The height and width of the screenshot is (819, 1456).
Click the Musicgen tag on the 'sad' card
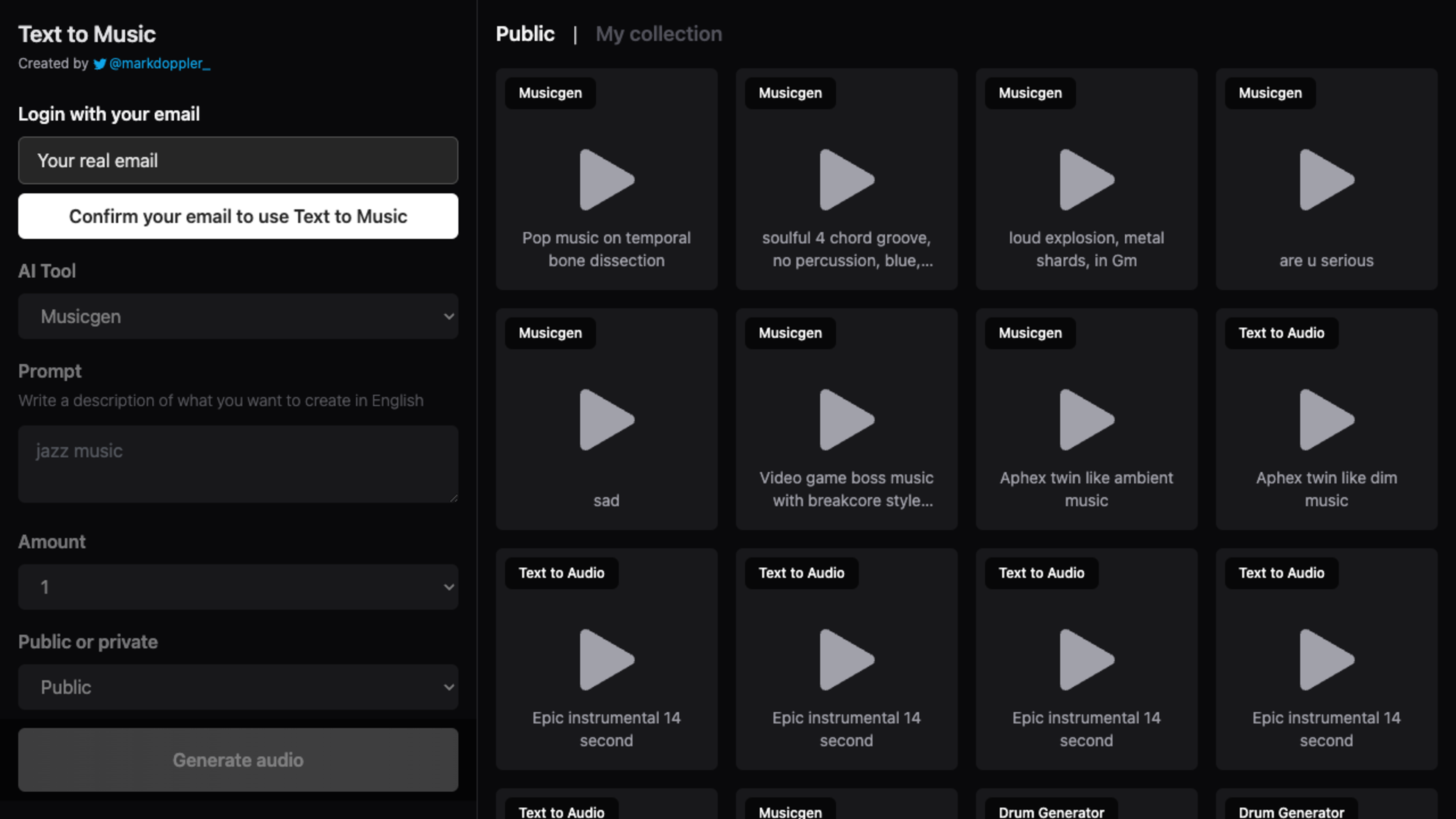coord(550,333)
